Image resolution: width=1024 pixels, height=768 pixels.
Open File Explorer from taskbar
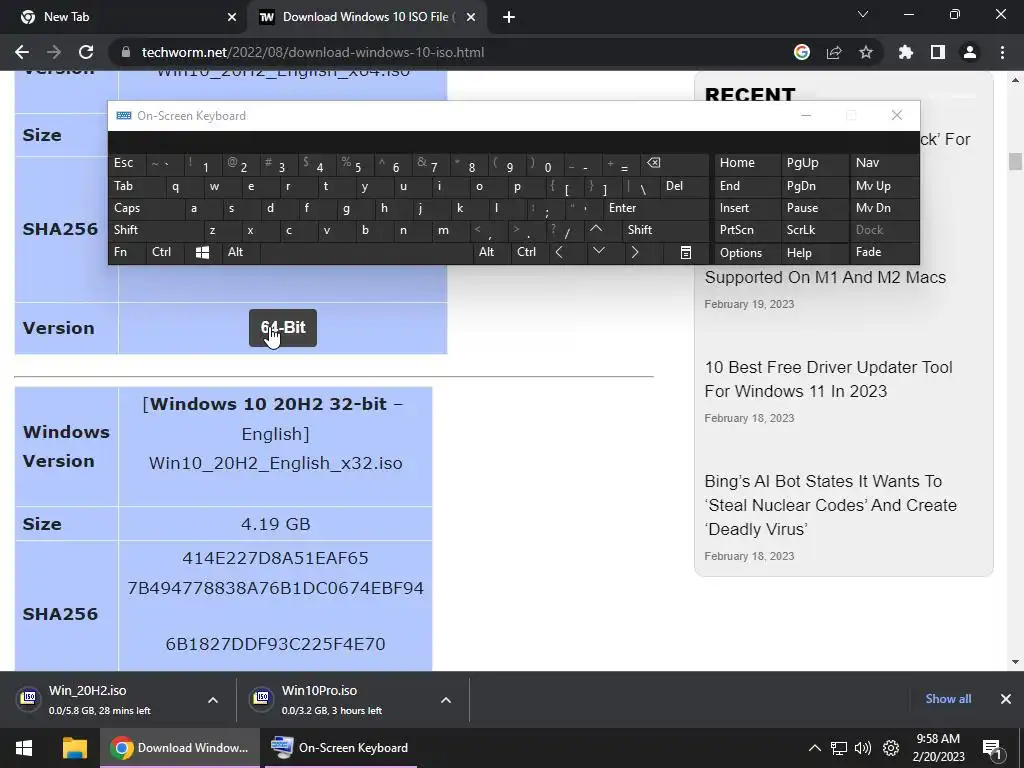tap(74, 748)
